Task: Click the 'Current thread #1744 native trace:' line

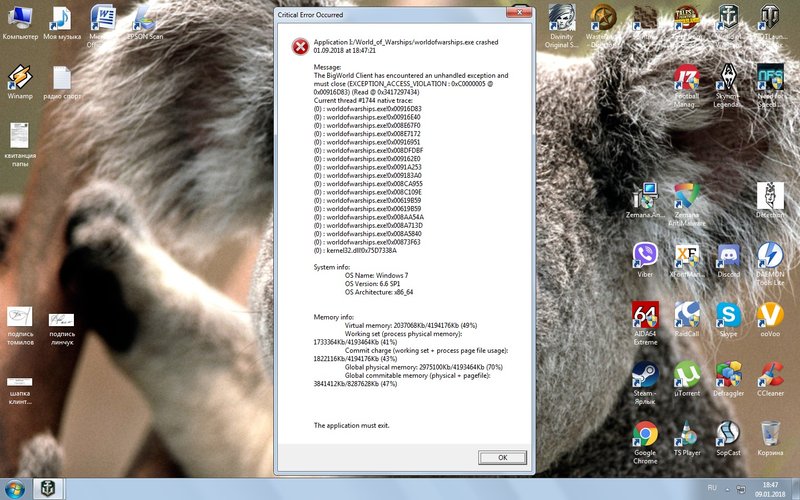Action: tap(363, 101)
